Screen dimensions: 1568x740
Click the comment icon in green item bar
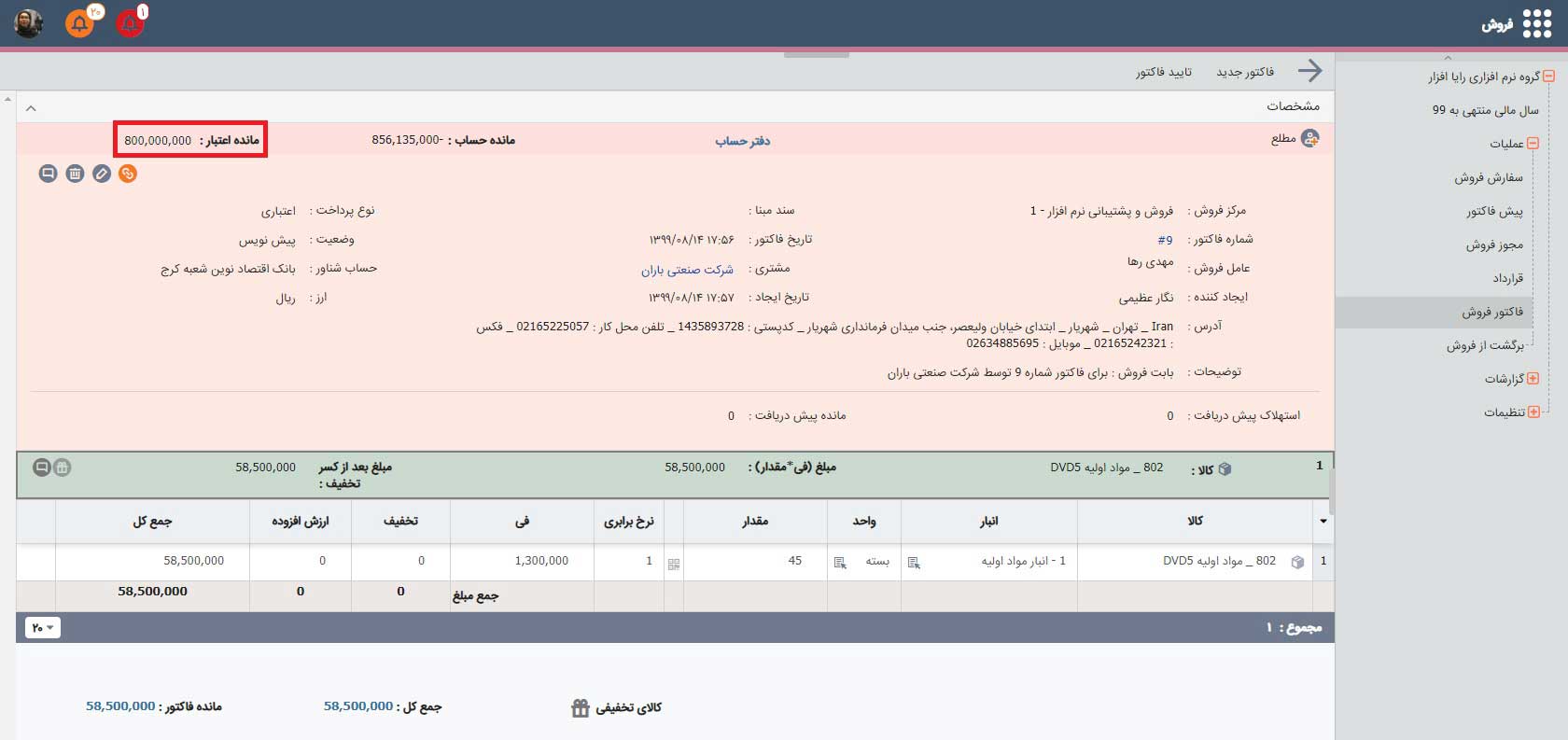click(41, 468)
